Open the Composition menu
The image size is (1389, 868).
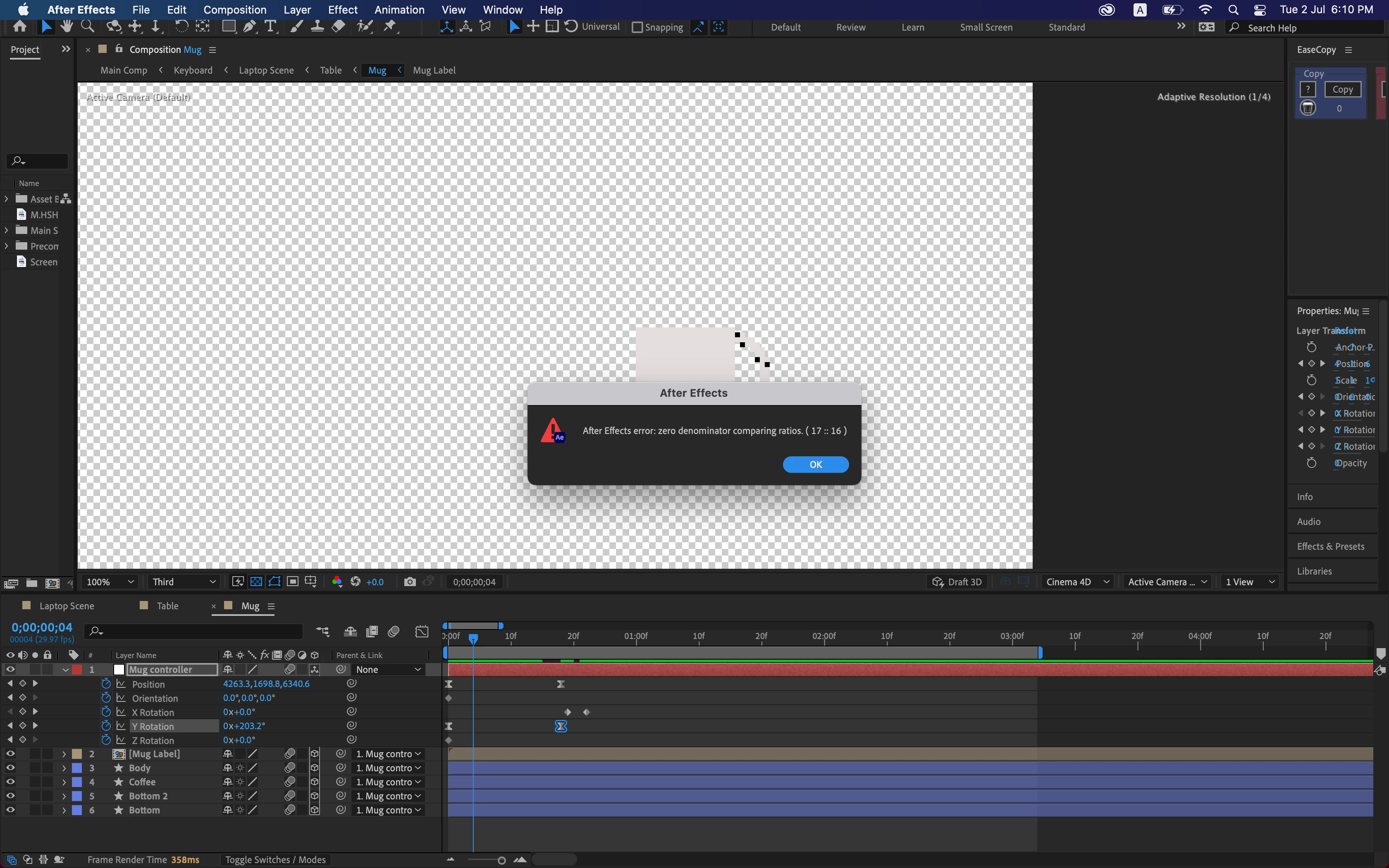(234, 10)
